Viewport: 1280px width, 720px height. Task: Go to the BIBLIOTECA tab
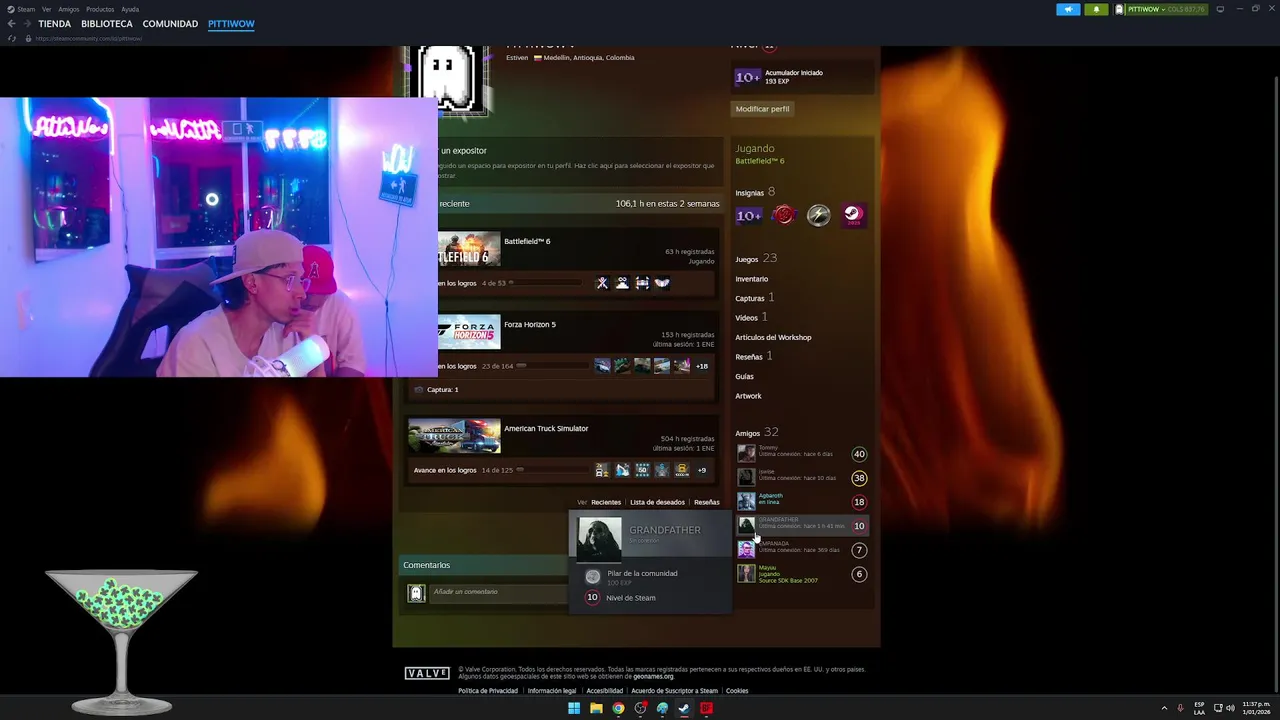pyautogui.click(x=107, y=24)
